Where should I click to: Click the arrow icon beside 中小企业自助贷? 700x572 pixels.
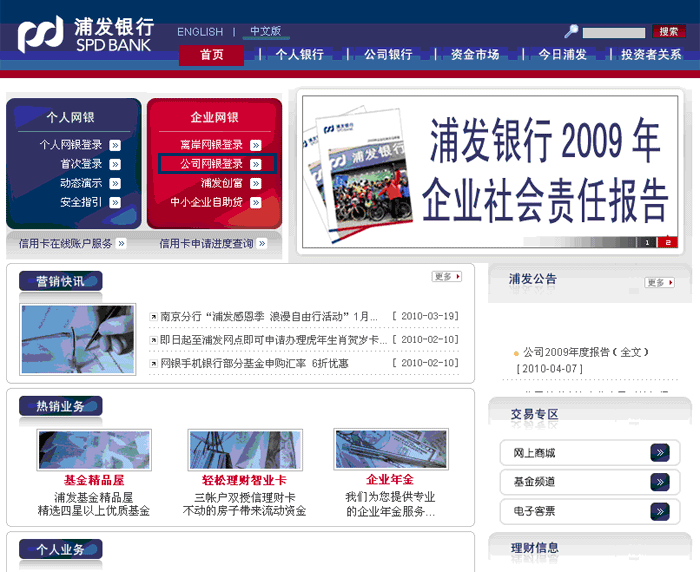coord(256,203)
